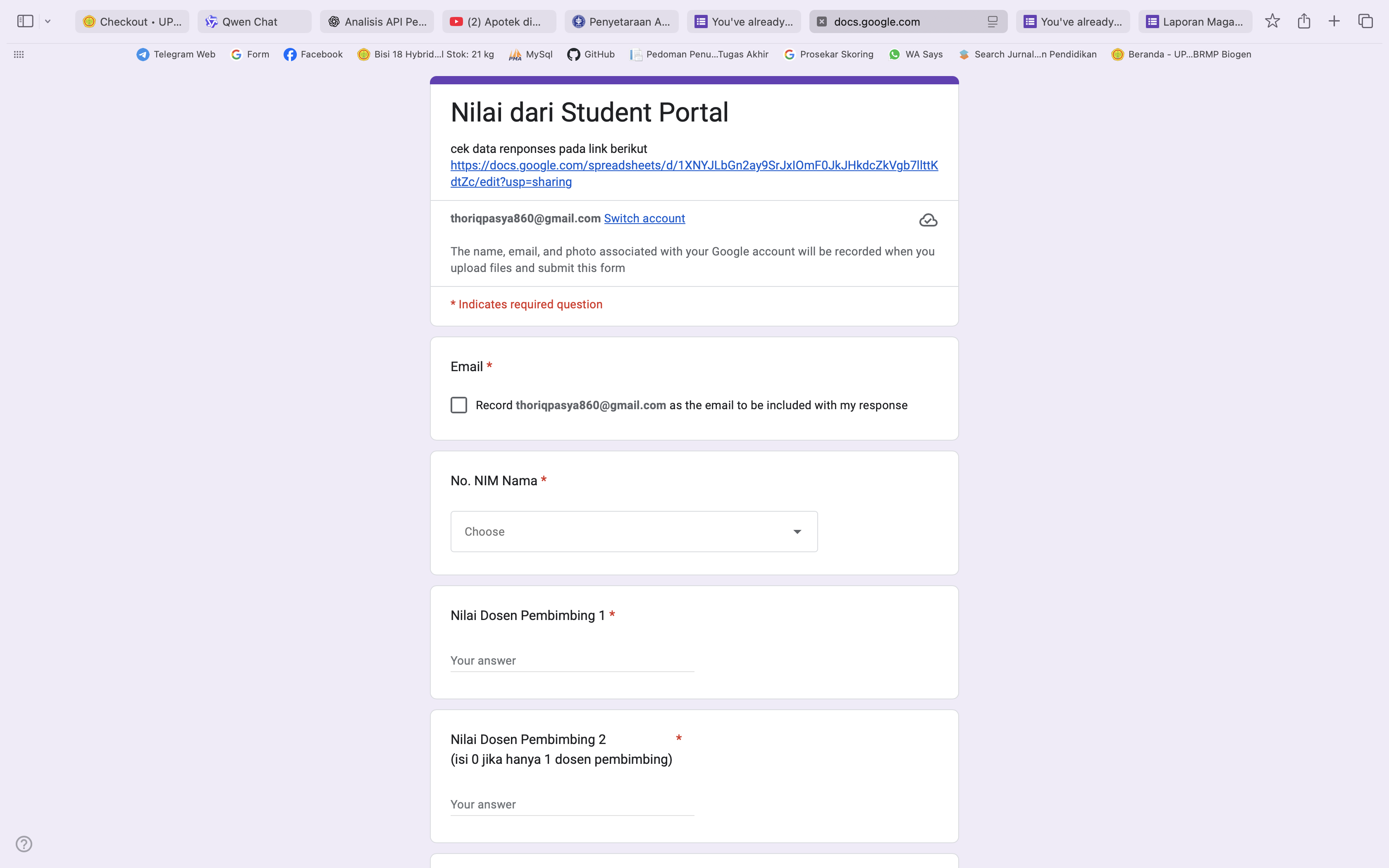The width and height of the screenshot is (1389, 868).
Task: Click the Safari sidebar toggle icon
Action: (25, 21)
